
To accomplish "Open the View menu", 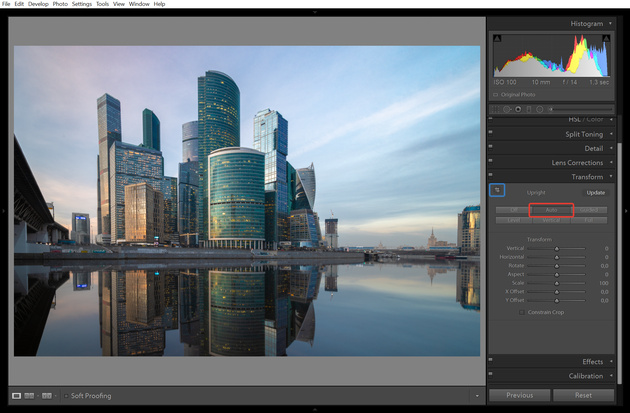I will click(119, 4).
